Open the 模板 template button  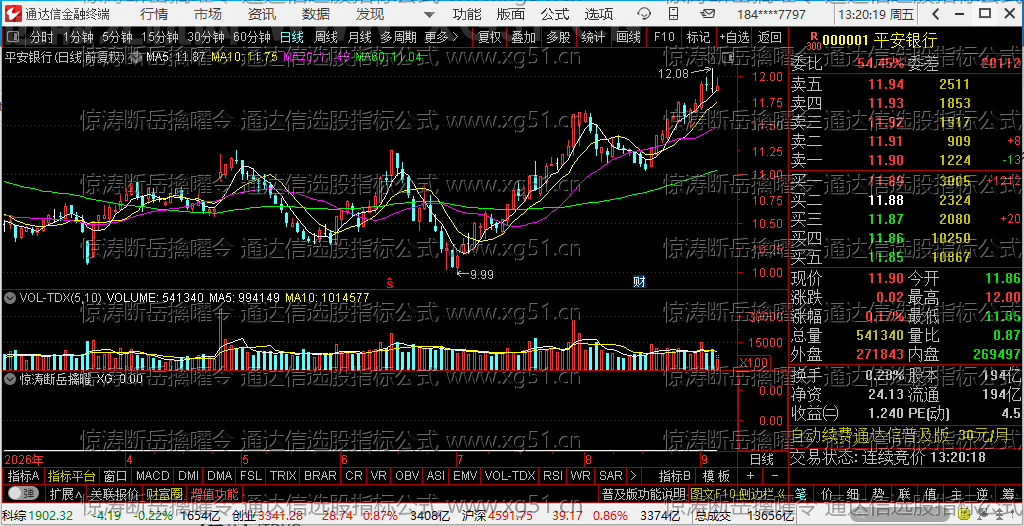click(x=716, y=476)
